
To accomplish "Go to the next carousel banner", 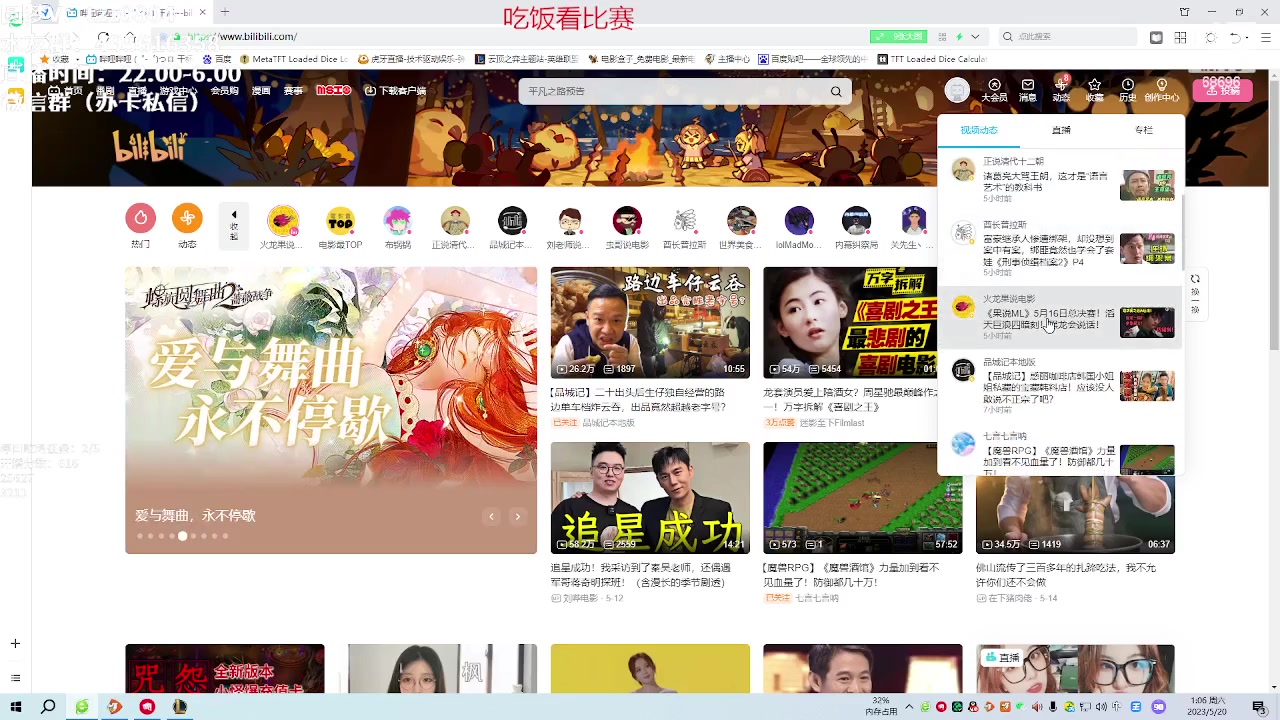I will click(x=517, y=516).
